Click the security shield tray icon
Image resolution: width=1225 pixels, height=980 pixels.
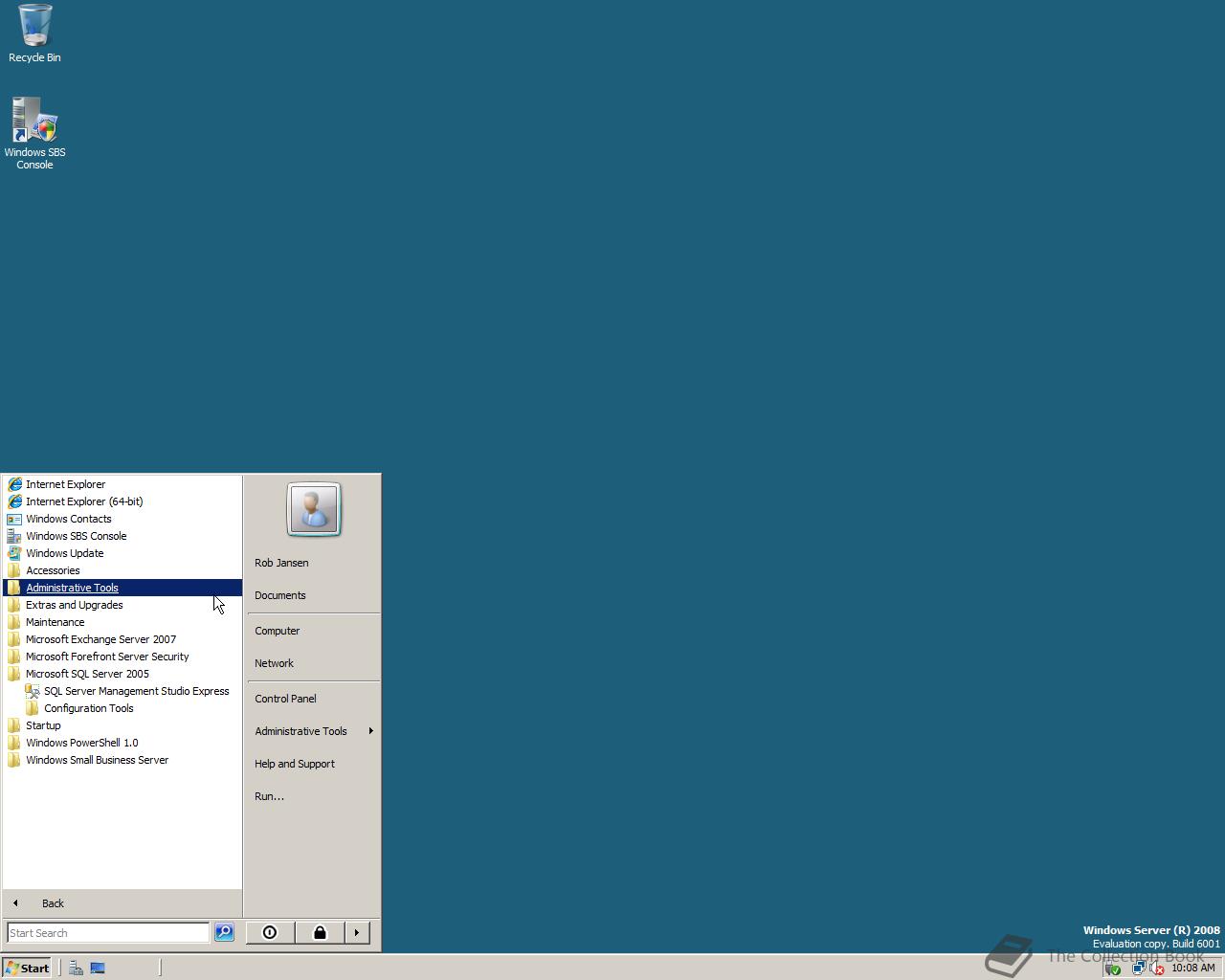pyautogui.click(x=1113, y=969)
